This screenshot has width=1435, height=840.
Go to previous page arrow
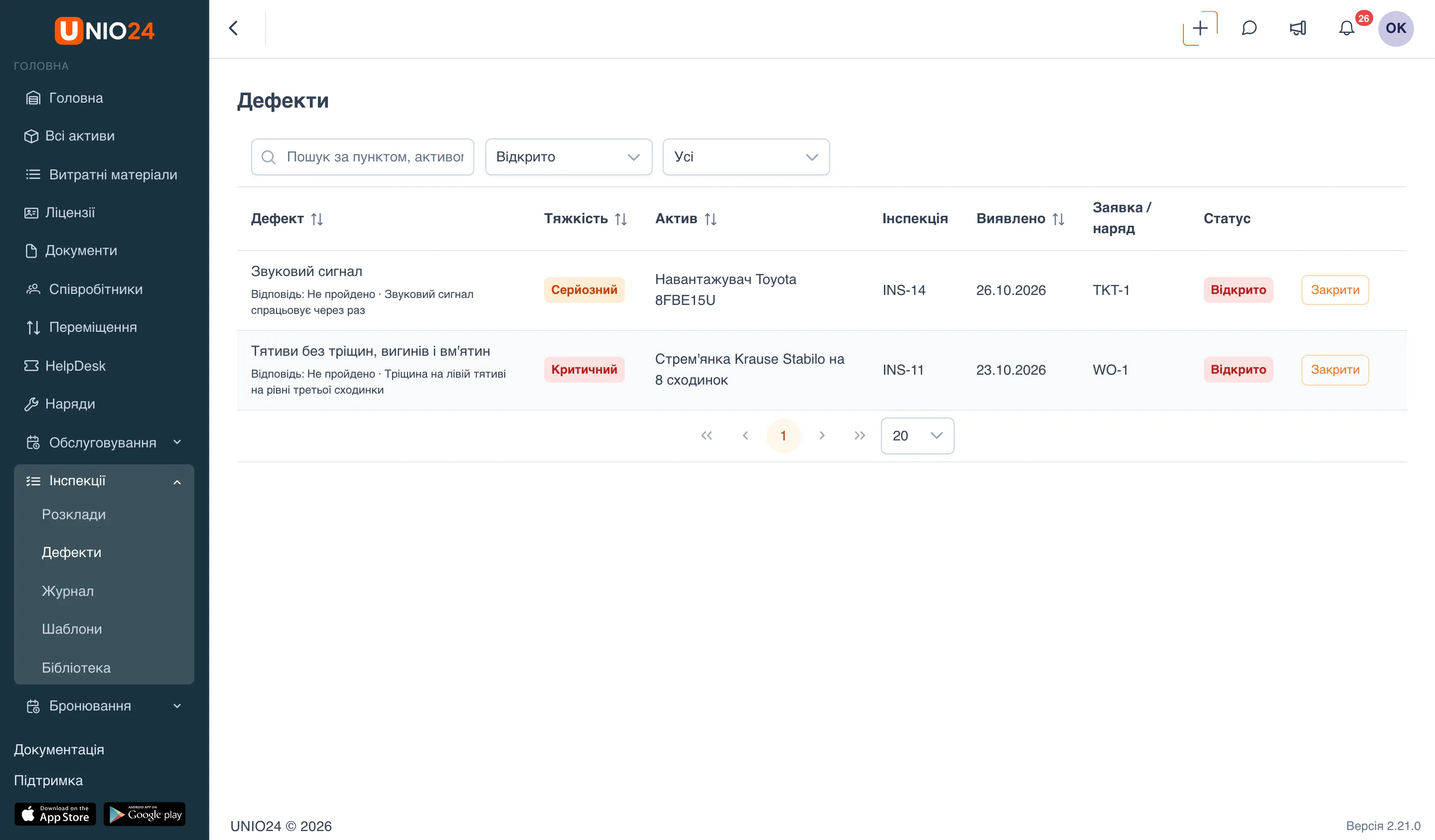click(x=745, y=435)
